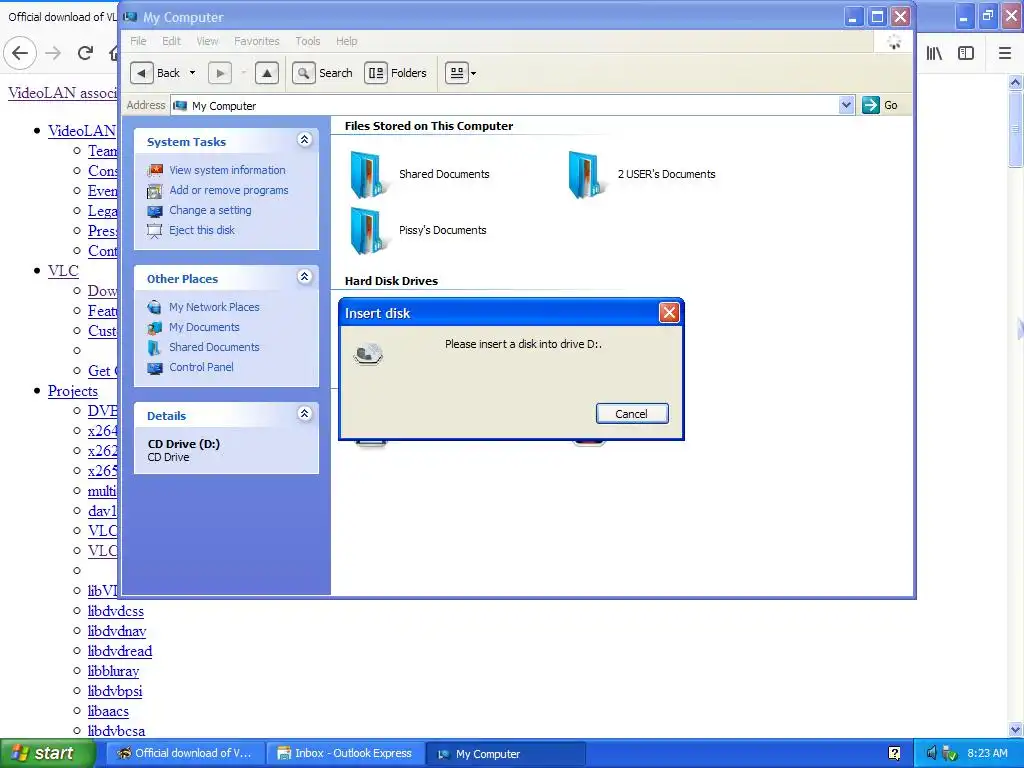
Task: Click the help question mark tray icon
Action: (x=895, y=754)
